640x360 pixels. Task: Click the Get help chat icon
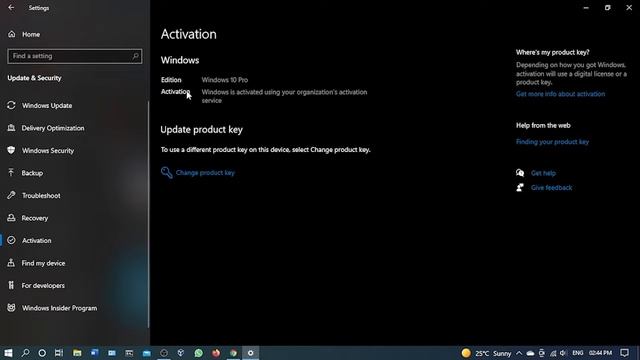[520, 173]
